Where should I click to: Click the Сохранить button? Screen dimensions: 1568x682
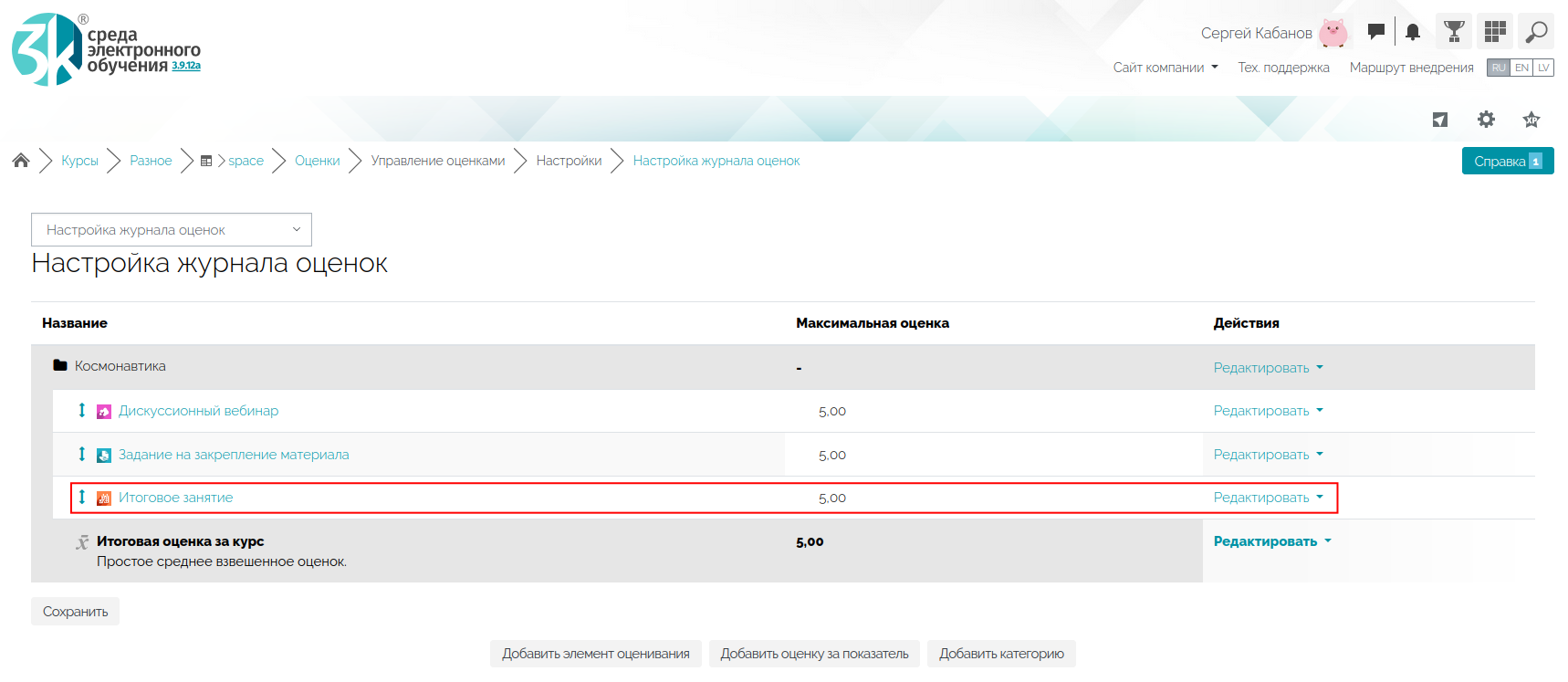pos(75,612)
